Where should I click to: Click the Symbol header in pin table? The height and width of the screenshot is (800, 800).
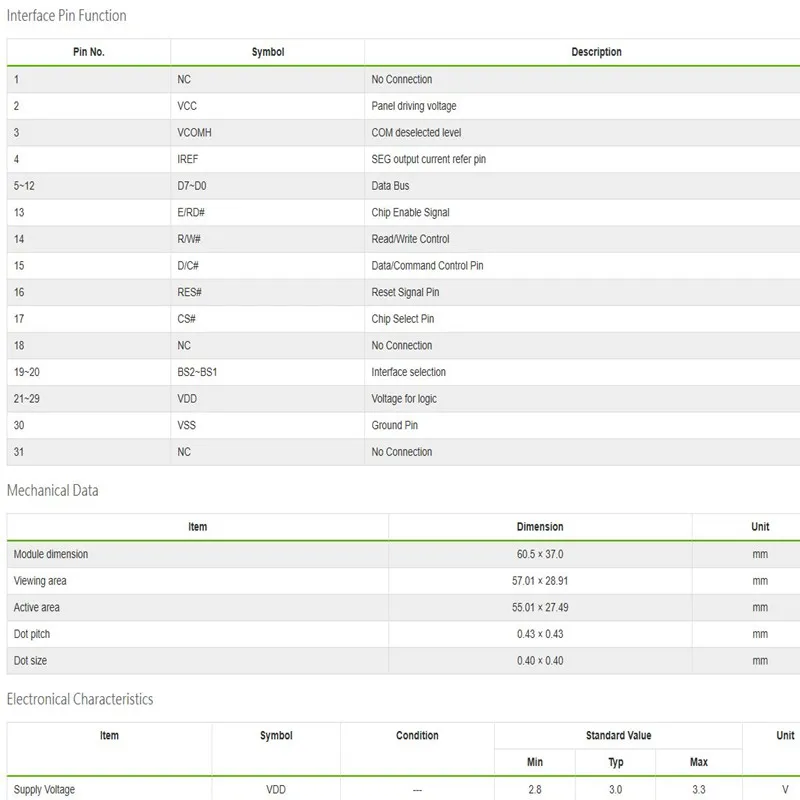(x=267, y=52)
